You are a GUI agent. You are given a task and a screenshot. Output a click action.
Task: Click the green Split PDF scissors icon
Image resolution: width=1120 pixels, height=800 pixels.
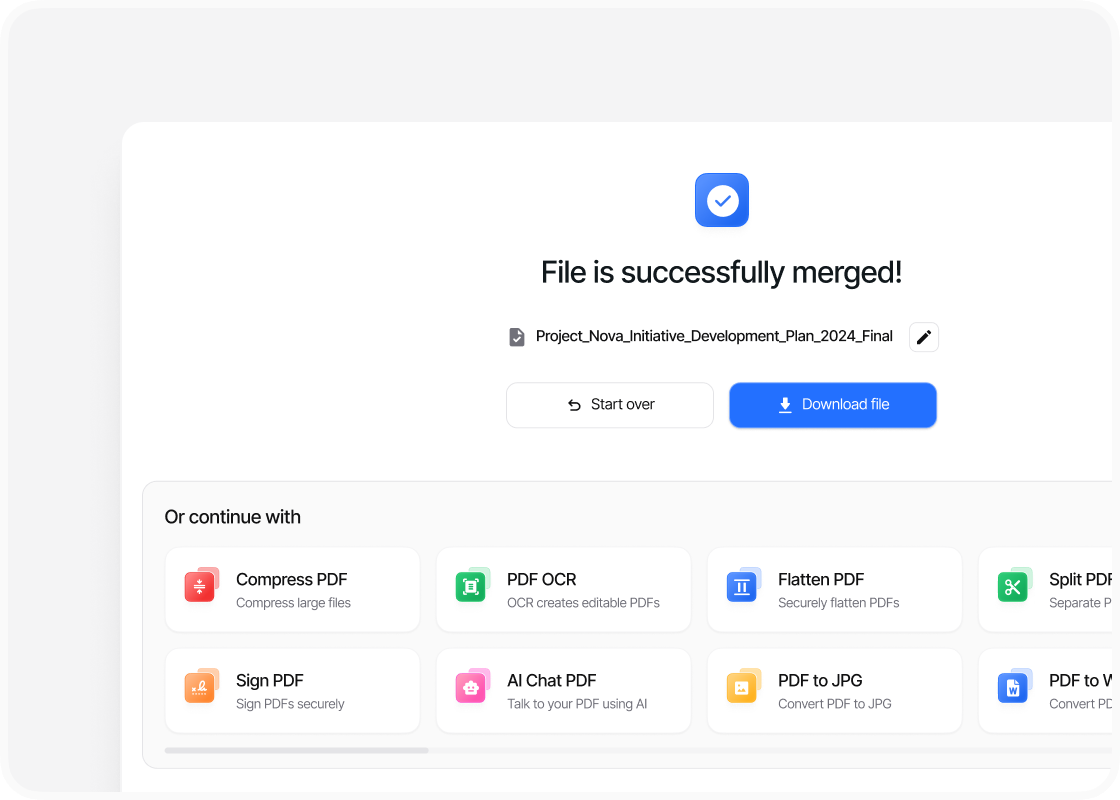pyautogui.click(x=1014, y=585)
